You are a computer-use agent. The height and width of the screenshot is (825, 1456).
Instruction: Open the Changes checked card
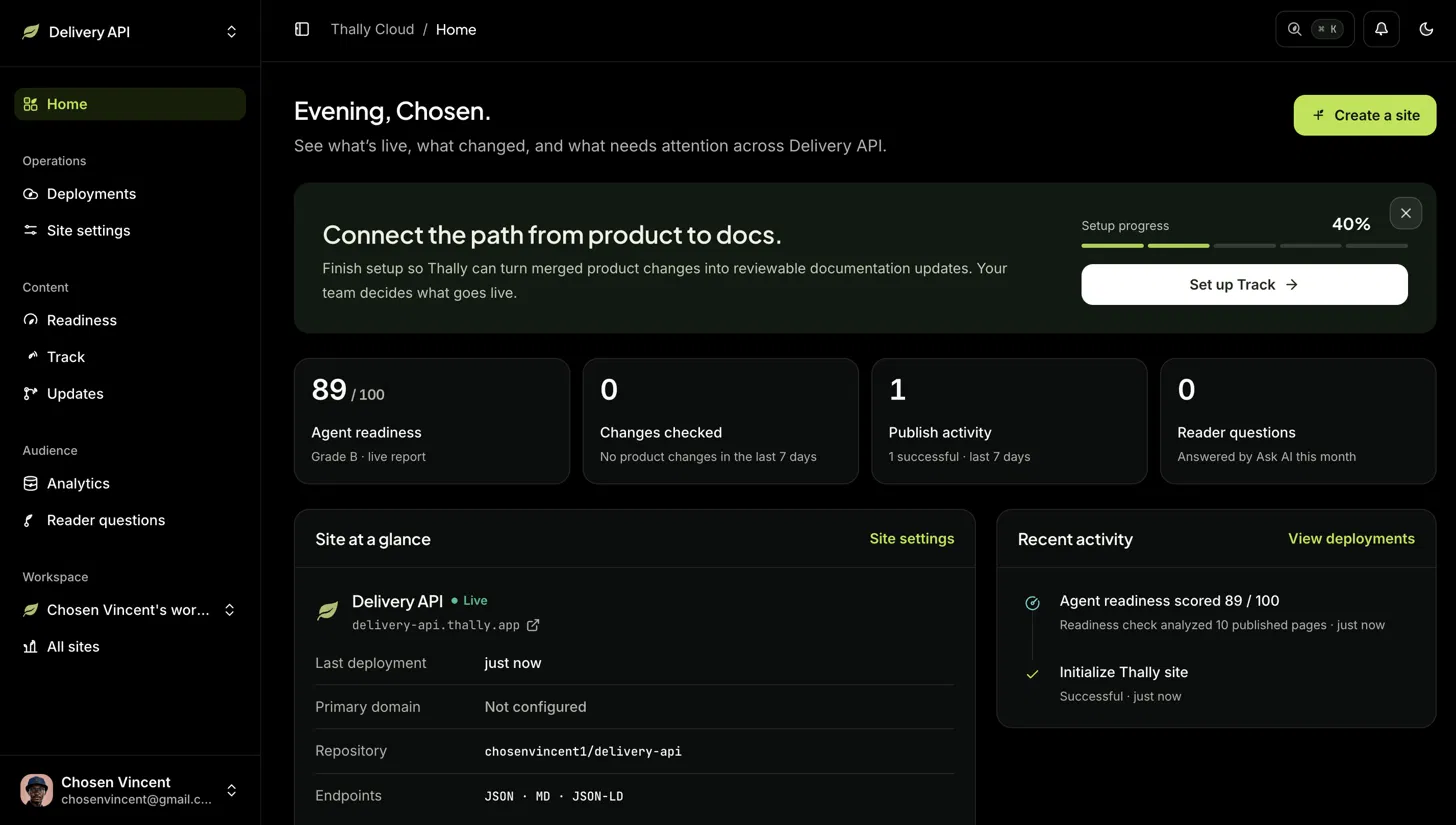click(720, 421)
